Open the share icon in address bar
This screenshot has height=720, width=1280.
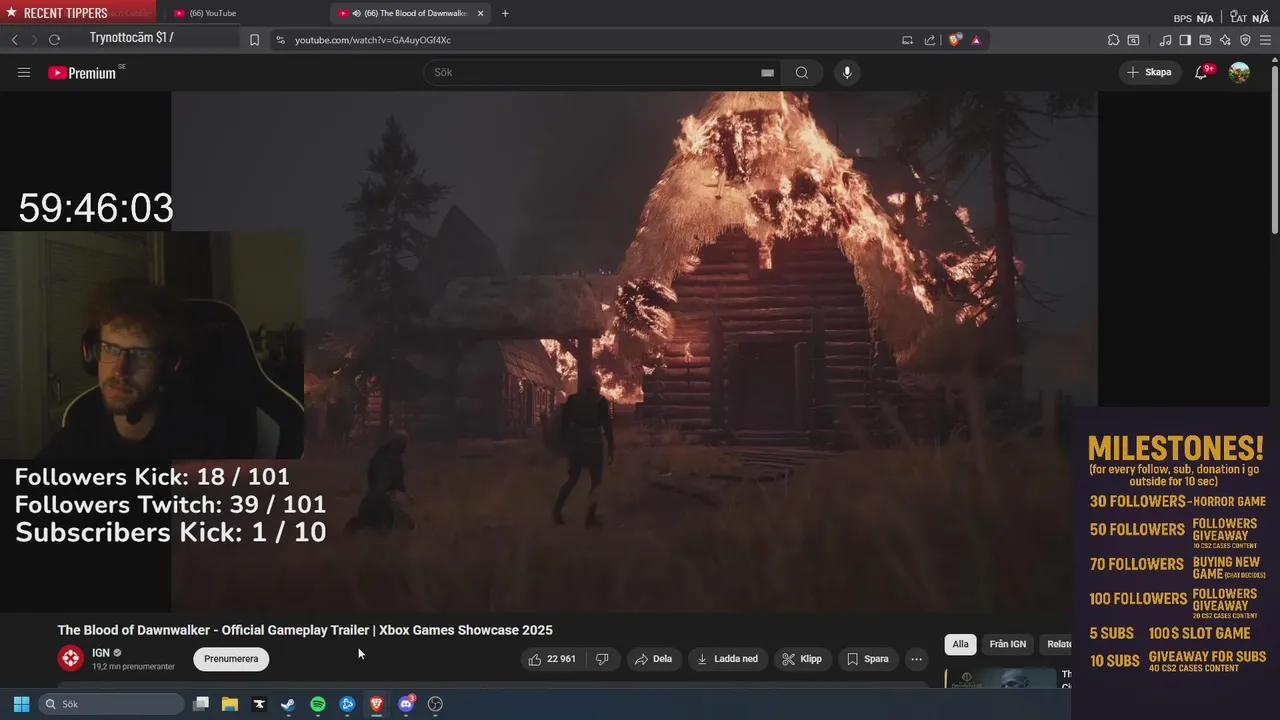pyautogui.click(x=930, y=40)
